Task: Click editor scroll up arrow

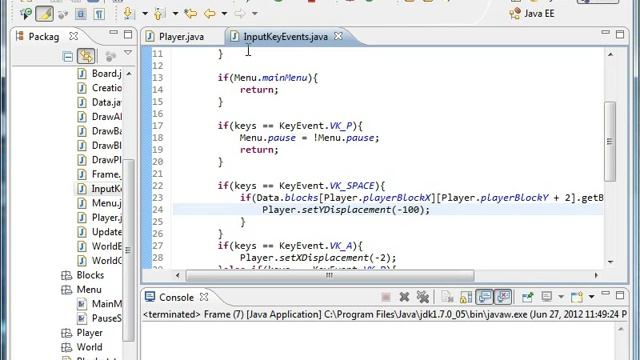Action: pyautogui.click(x=610, y=54)
